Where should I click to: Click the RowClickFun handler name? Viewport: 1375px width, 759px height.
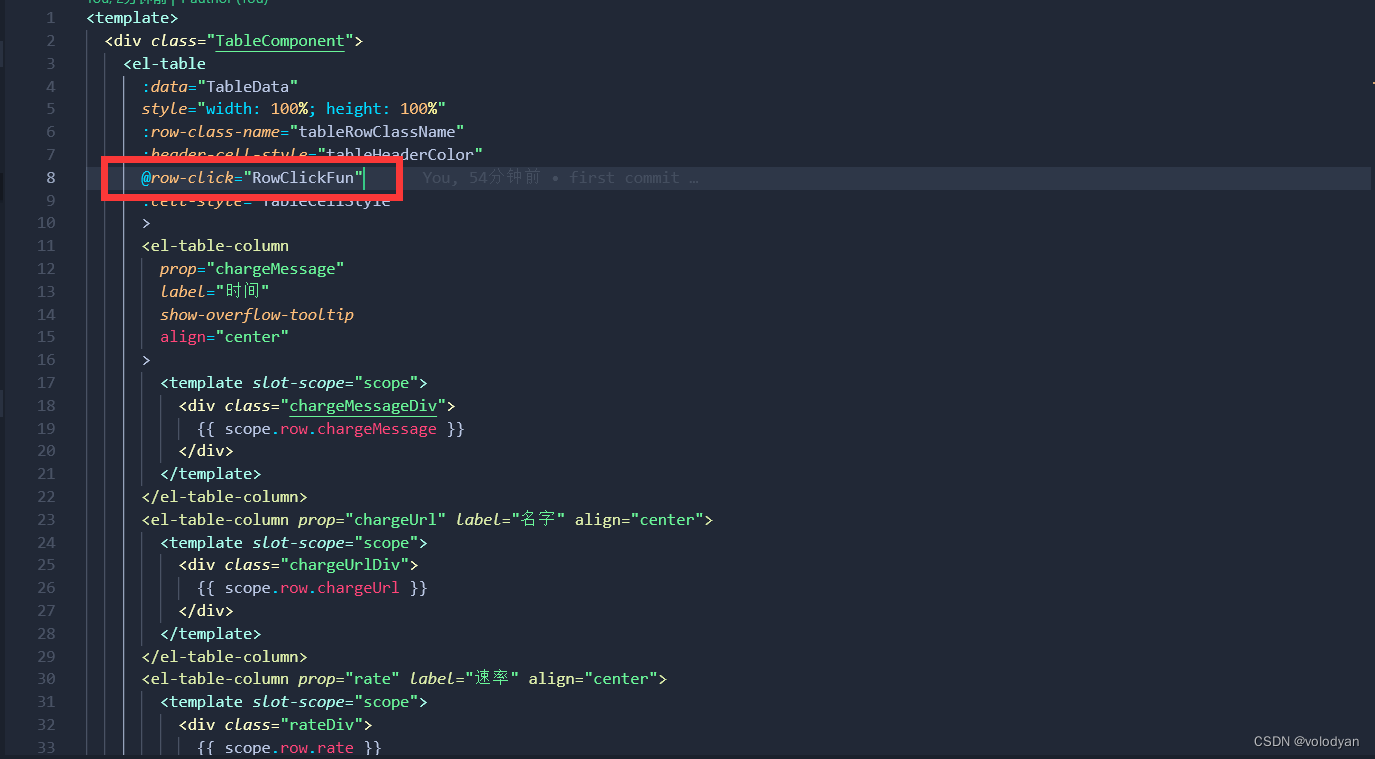[x=304, y=177]
